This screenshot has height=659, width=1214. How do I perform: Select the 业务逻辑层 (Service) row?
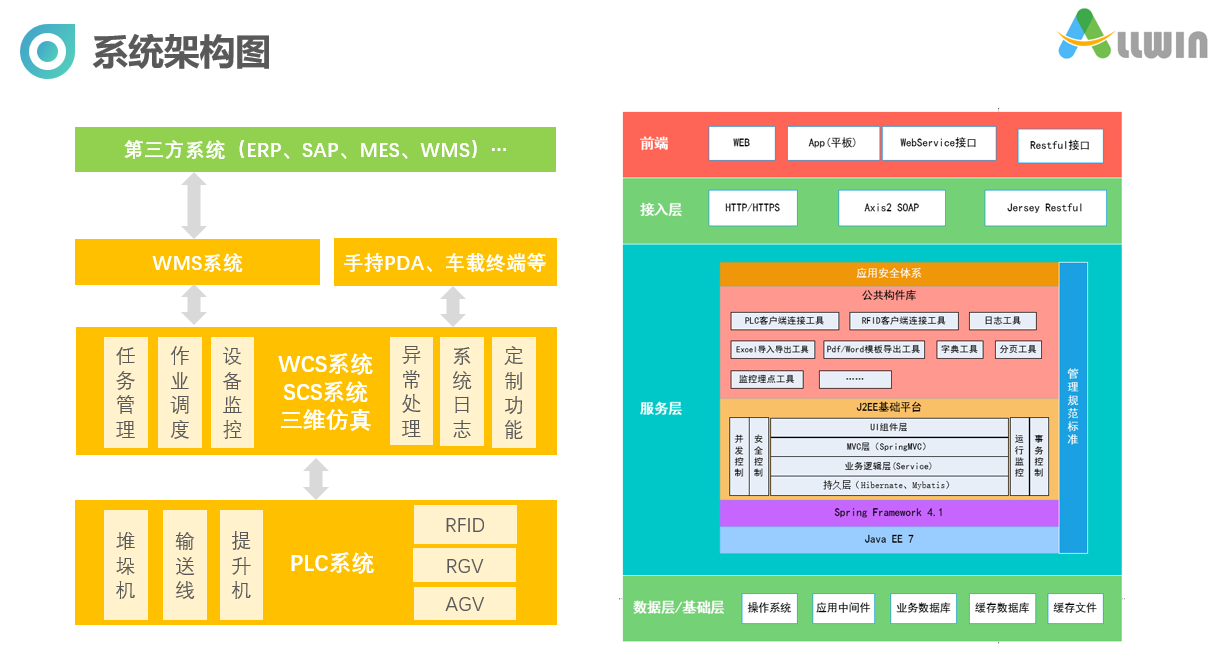point(889,466)
